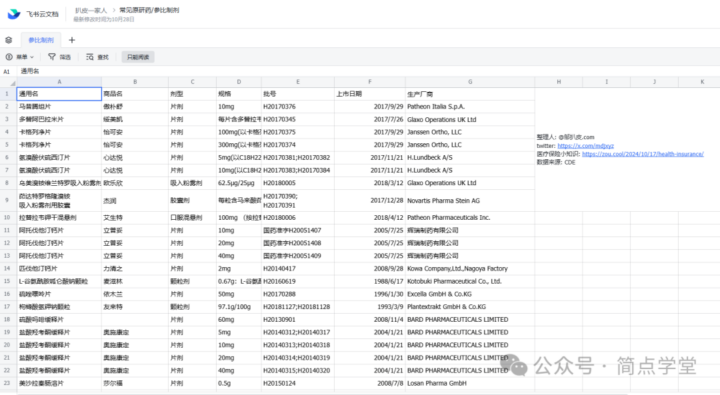Click the date cell 2018/3/12
Image resolution: width=720 pixels, height=395 pixels.
pyautogui.click(x=370, y=183)
